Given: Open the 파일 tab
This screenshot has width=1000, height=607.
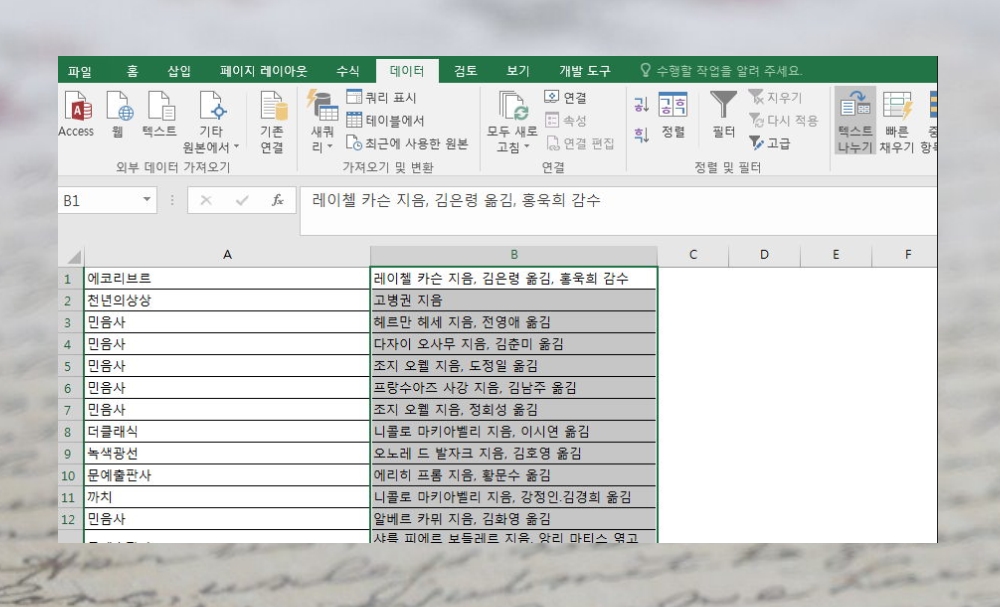Looking at the screenshot, I should [x=80, y=71].
